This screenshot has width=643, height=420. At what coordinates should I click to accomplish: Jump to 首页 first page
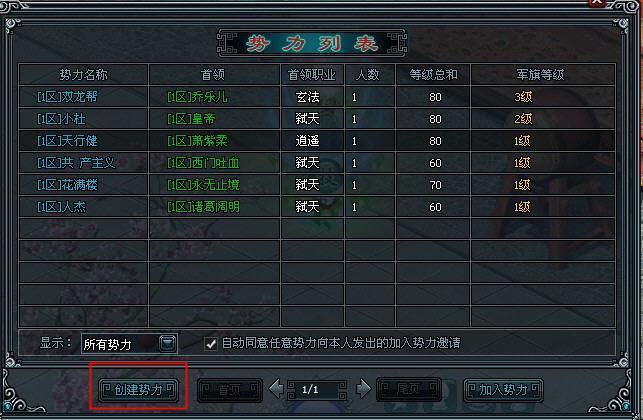coord(230,390)
